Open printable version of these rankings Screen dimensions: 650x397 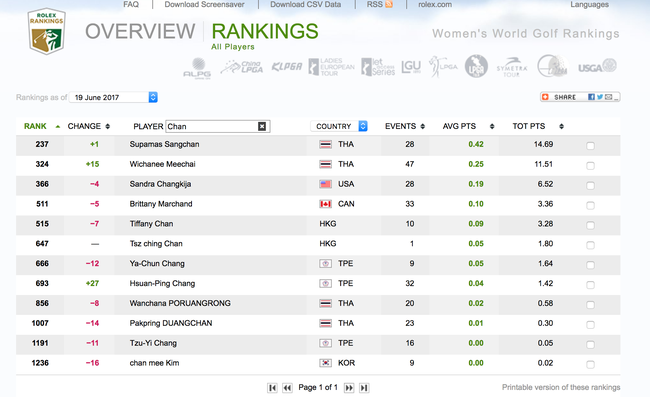tap(561, 387)
